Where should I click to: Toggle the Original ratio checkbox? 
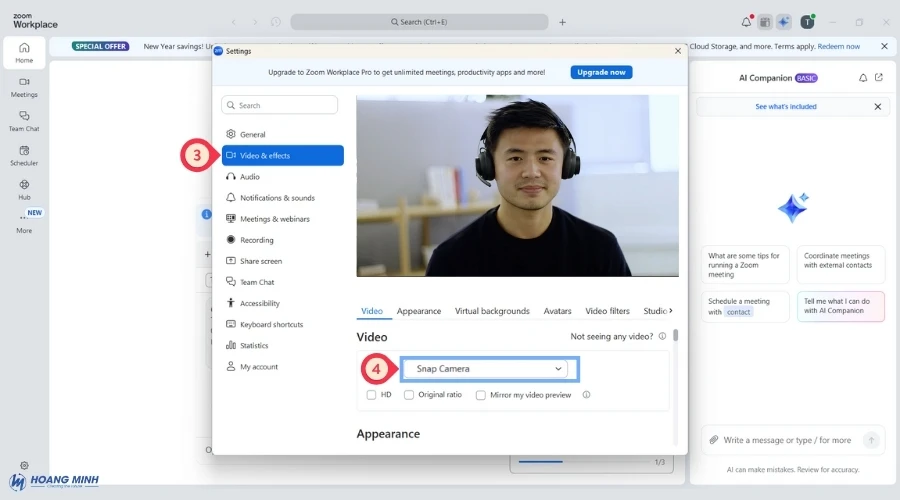[x=409, y=395]
